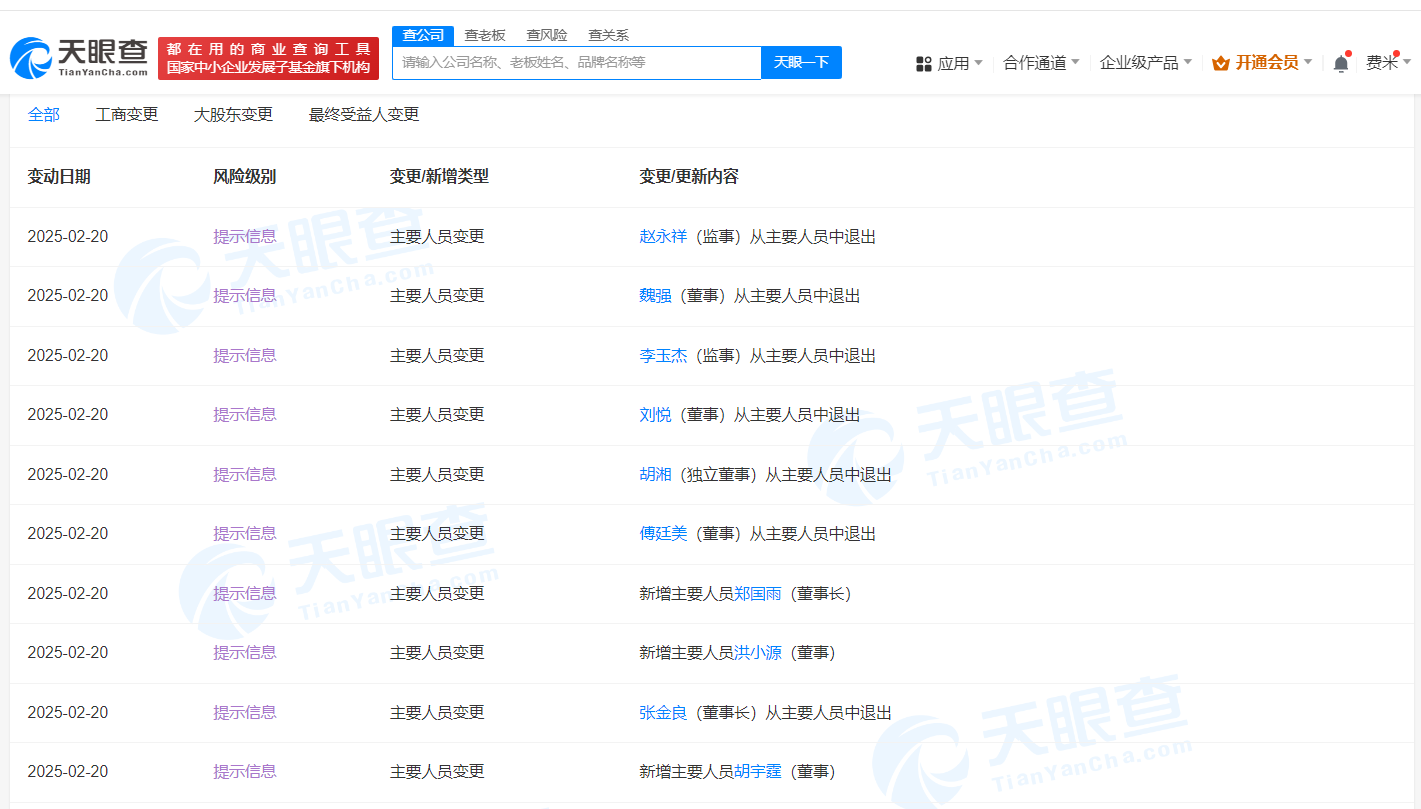Click 提示信息 in the 张金良 row
Screen dimensions: 1421x809
point(245,712)
